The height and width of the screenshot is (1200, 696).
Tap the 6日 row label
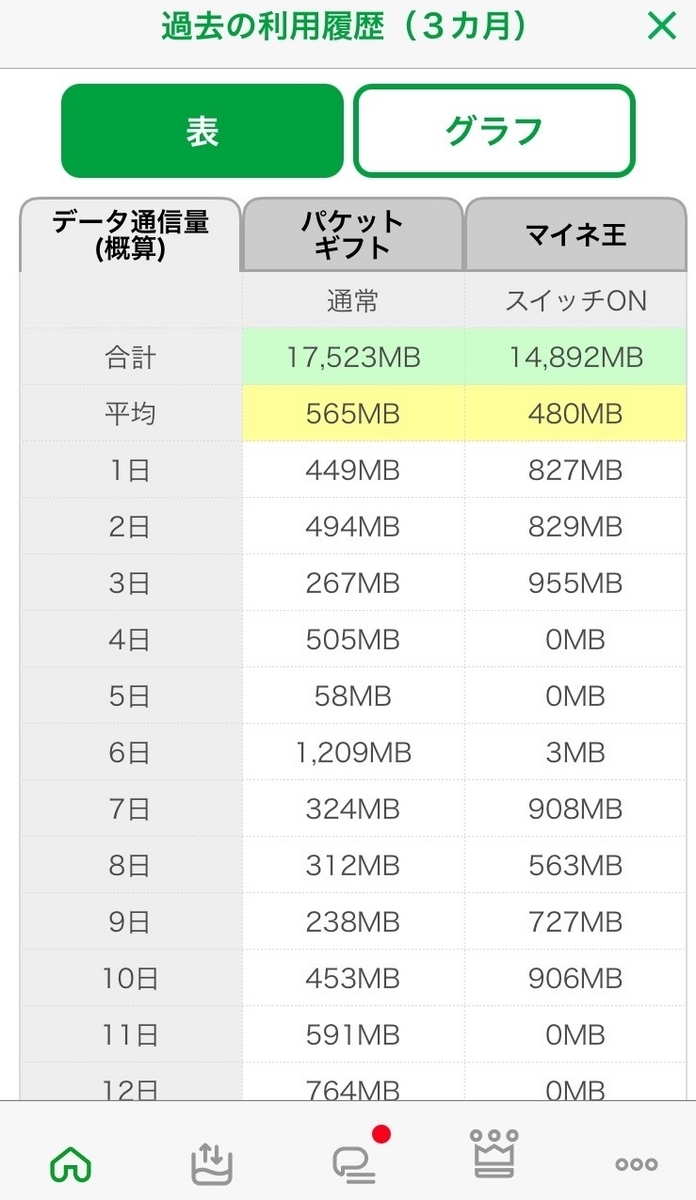(x=130, y=752)
